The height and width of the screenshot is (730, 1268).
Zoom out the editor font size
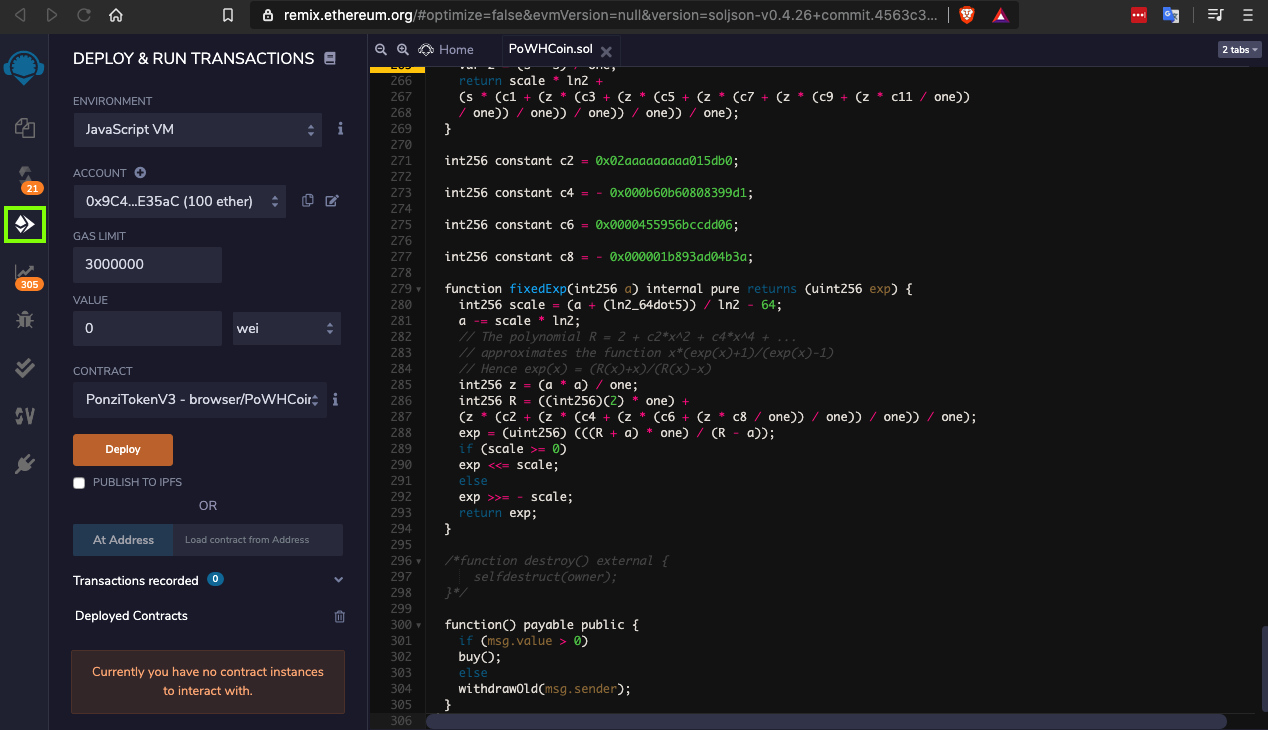tap(382, 50)
